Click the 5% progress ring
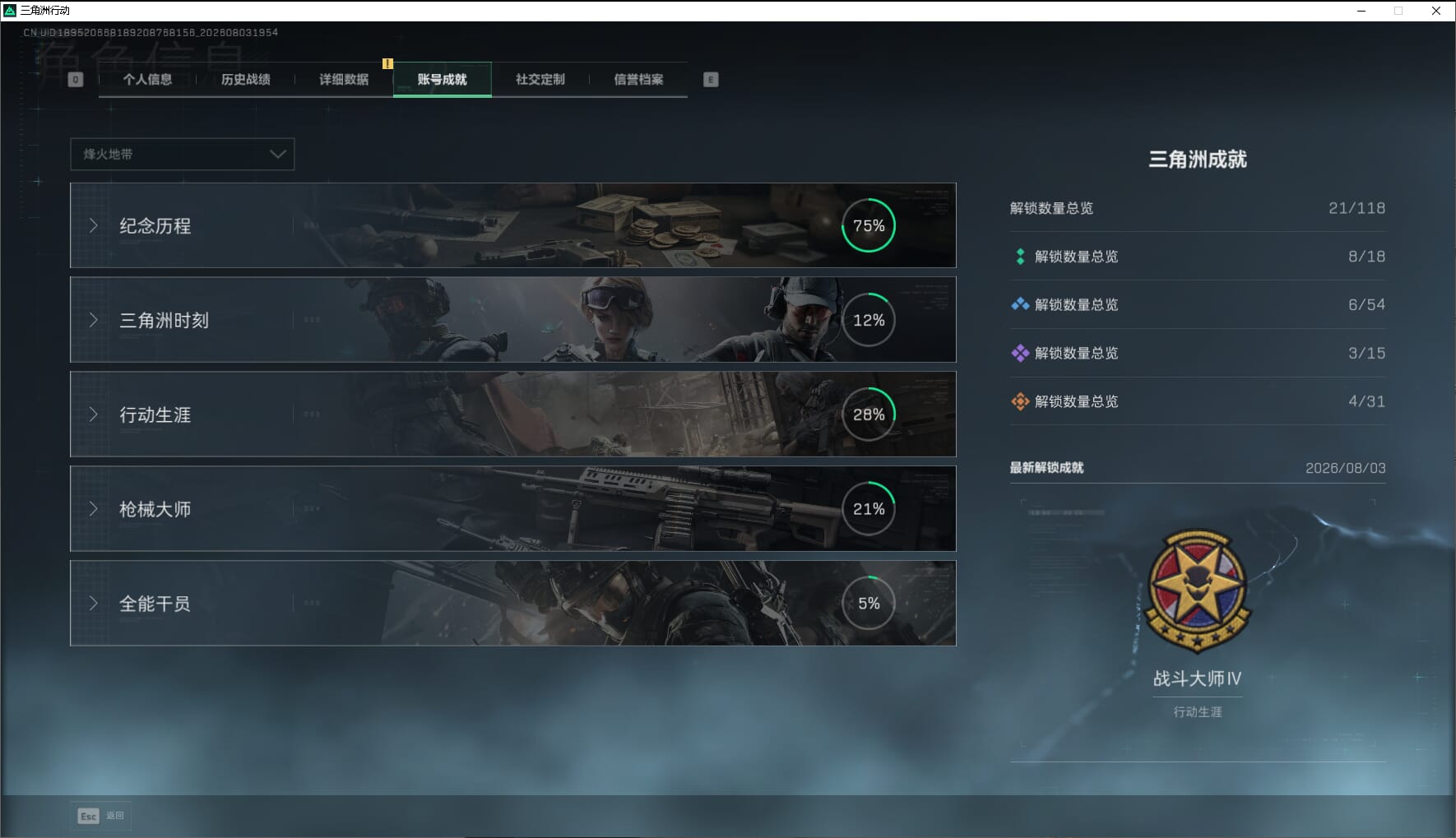 [869, 604]
